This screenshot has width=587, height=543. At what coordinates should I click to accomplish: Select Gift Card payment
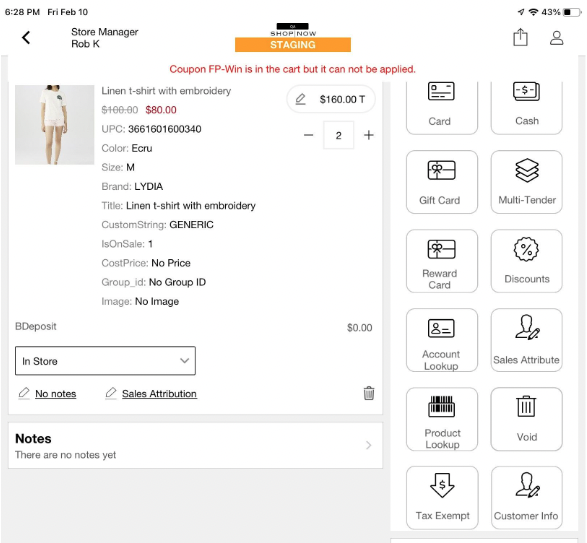coord(442,182)
